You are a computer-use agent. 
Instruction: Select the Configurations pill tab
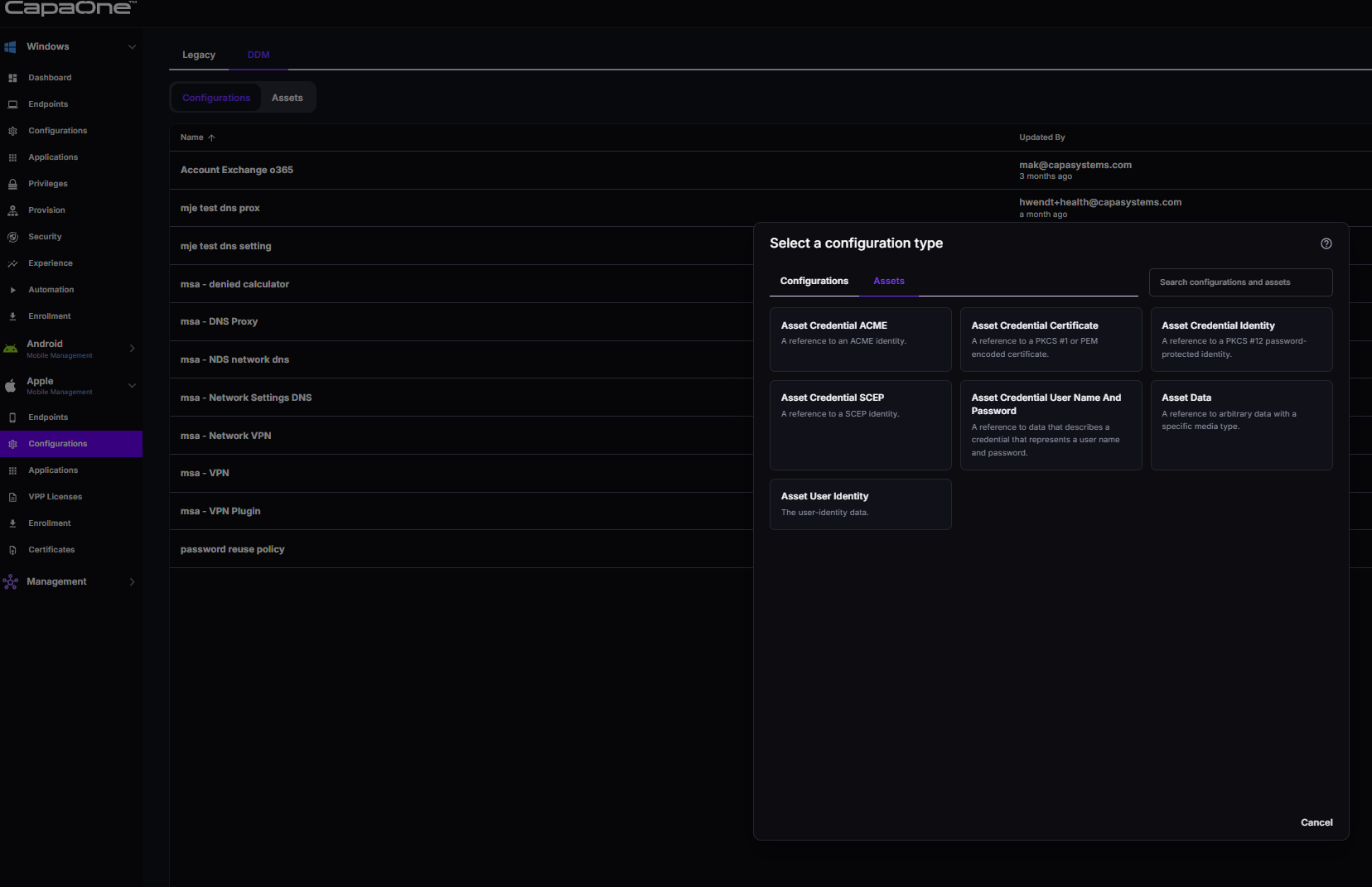(x=216, y=98)
